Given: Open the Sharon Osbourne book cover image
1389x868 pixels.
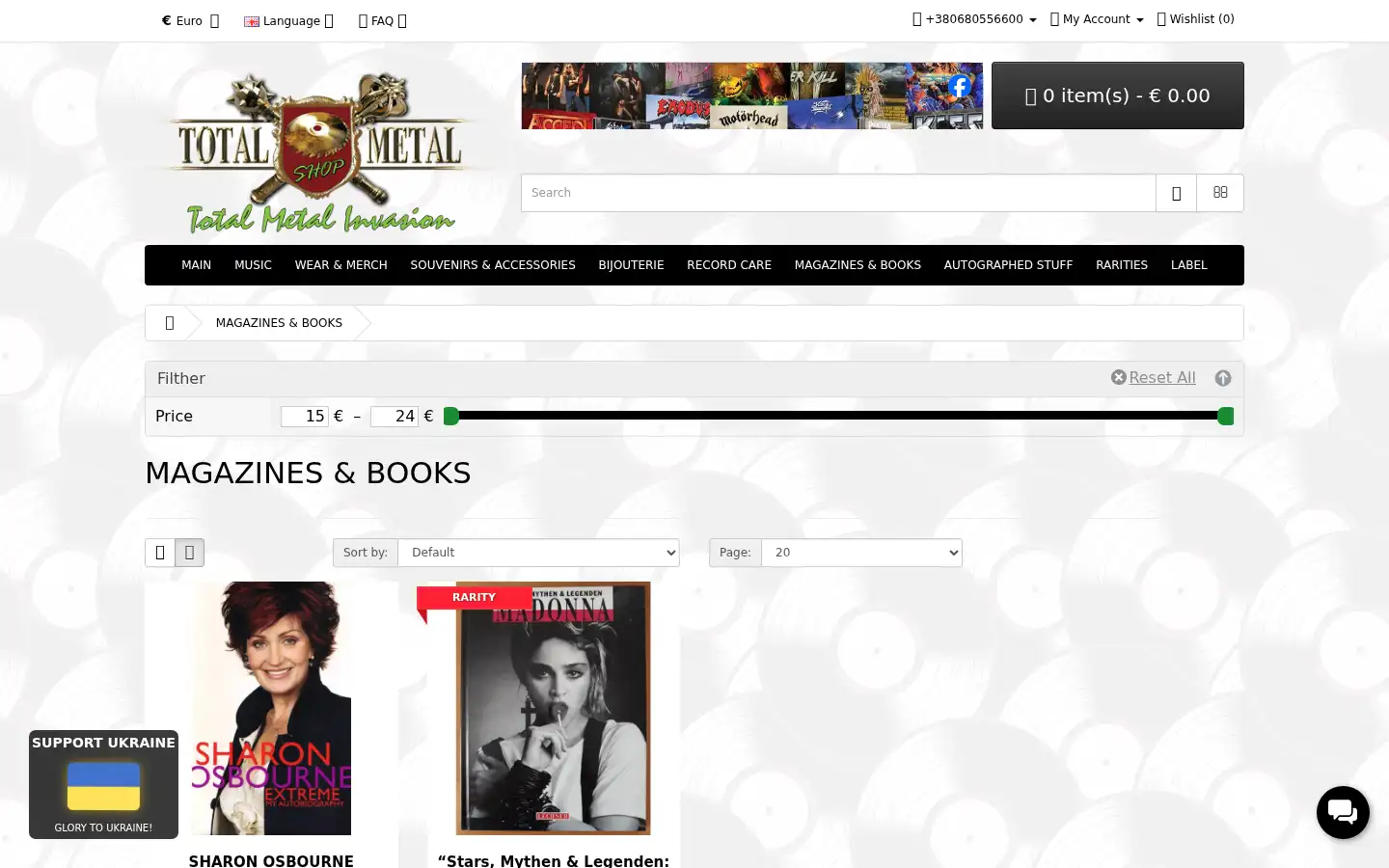Looking at the screenshot, I should [x=271, y=708].
